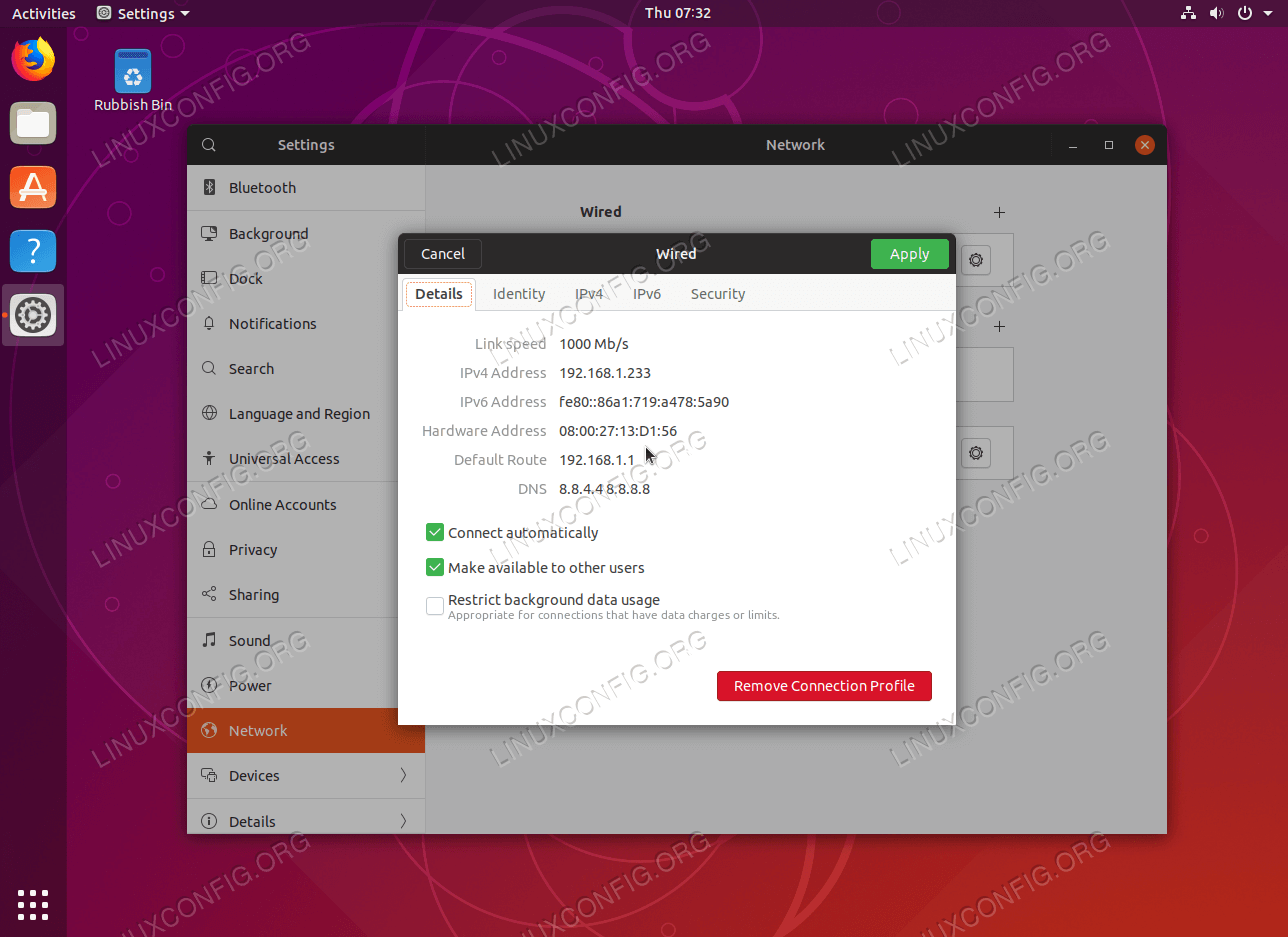The width and height of the screenshot is (1288, 937).
Task: Open clock Thu 07:32 calendar
Action: click(678, 13)
